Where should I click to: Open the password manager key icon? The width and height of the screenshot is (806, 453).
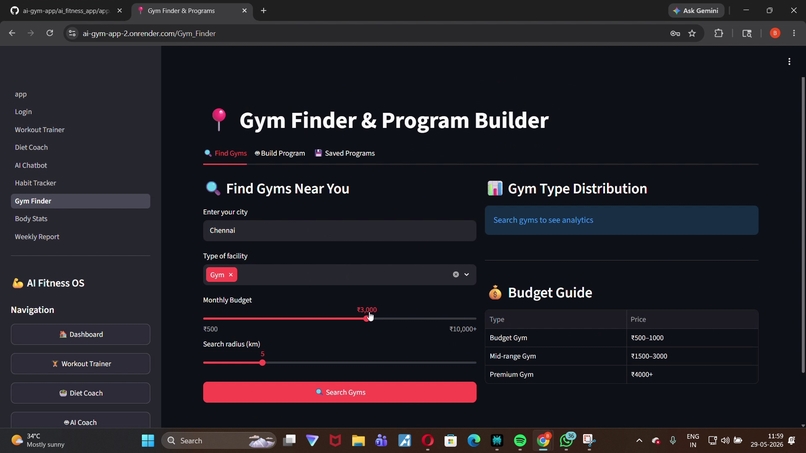(675, 33)
